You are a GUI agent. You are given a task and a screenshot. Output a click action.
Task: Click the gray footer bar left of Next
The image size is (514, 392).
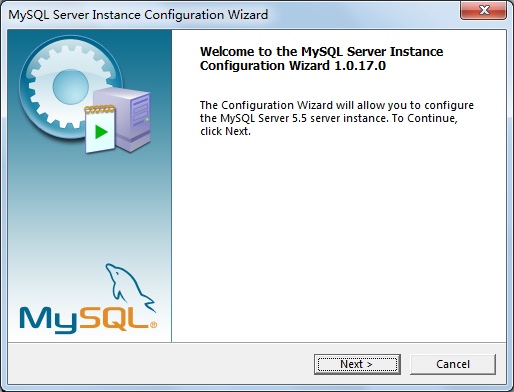tap(160, 363)
